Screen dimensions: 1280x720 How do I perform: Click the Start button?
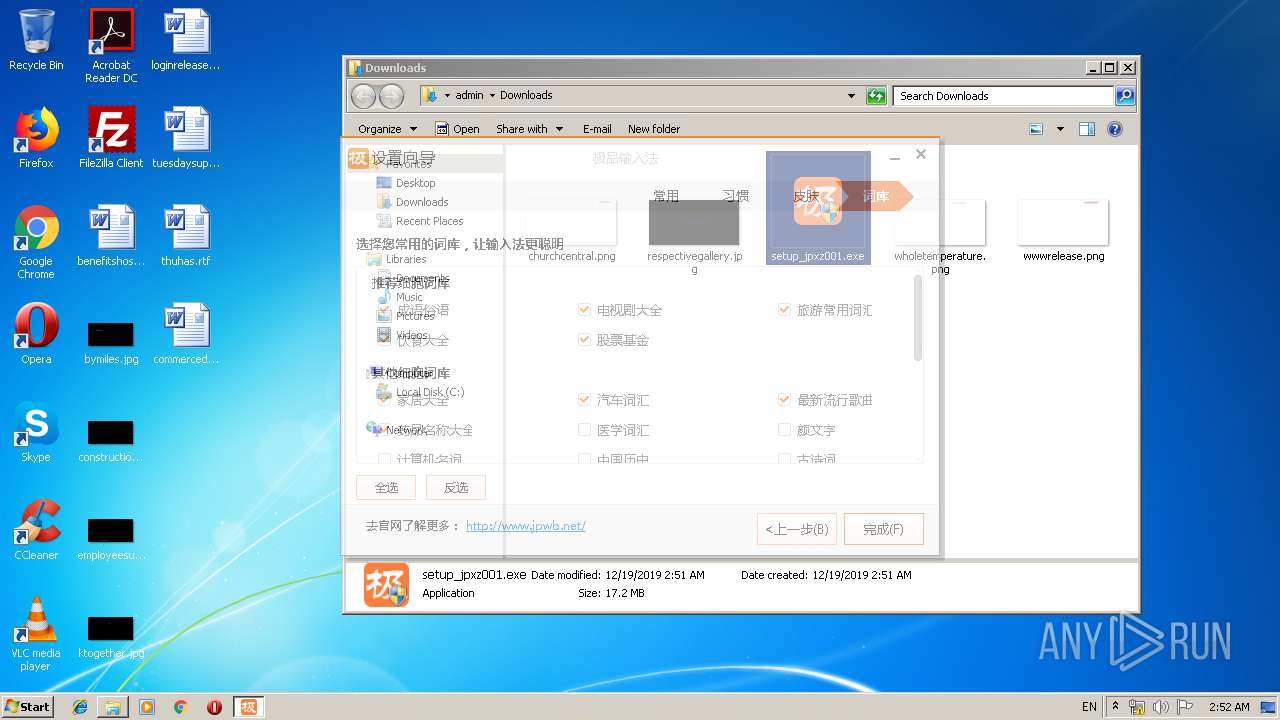point(28,707)
